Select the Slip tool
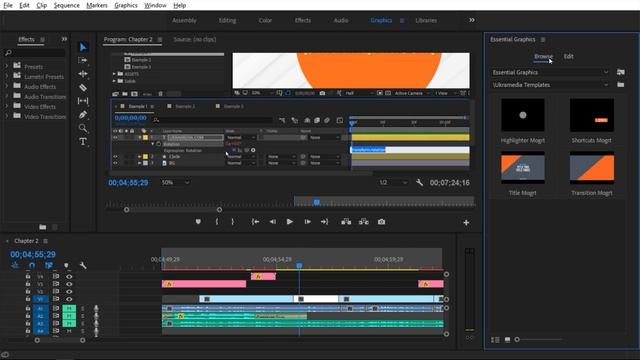 click(x=83, y=101)
